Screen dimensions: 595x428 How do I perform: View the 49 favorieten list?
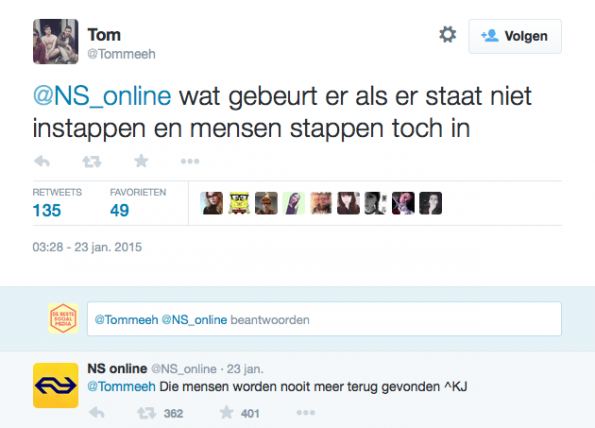(x=120, y=210)
